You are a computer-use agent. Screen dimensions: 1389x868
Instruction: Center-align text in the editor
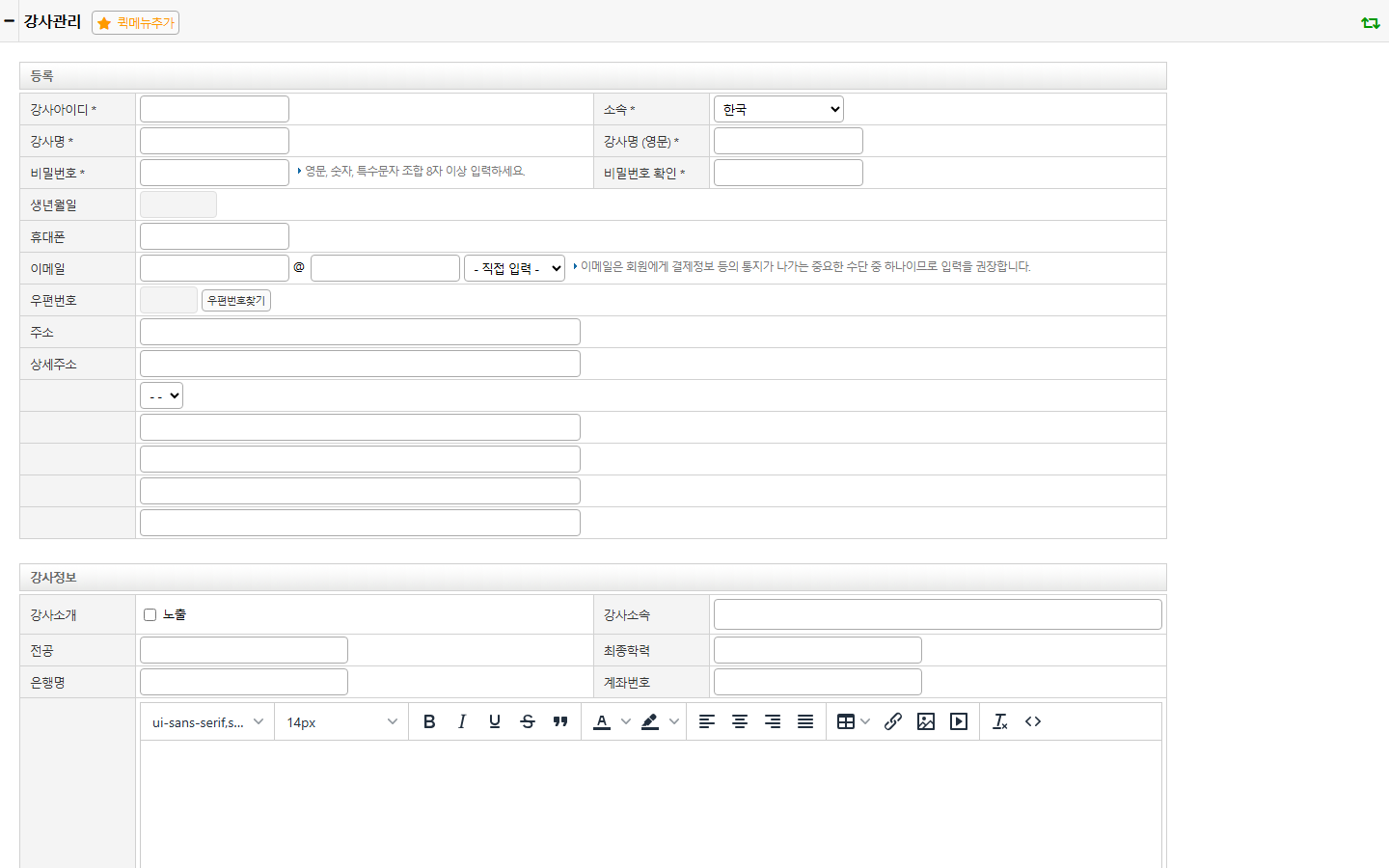740,721
